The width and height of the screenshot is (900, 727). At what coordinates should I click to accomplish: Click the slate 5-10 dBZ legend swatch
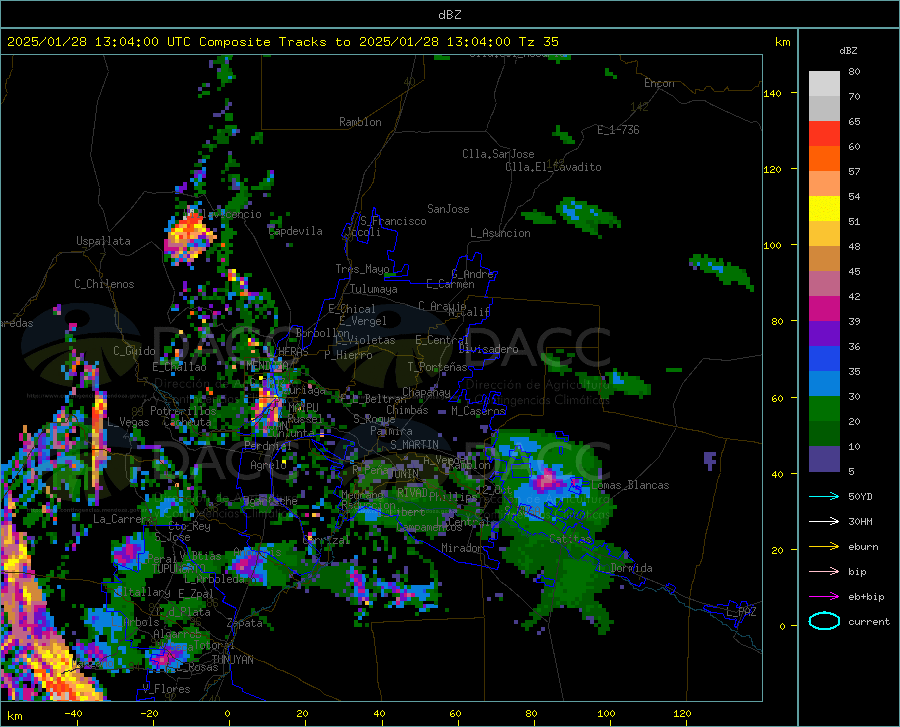click(x=824, y=459)
